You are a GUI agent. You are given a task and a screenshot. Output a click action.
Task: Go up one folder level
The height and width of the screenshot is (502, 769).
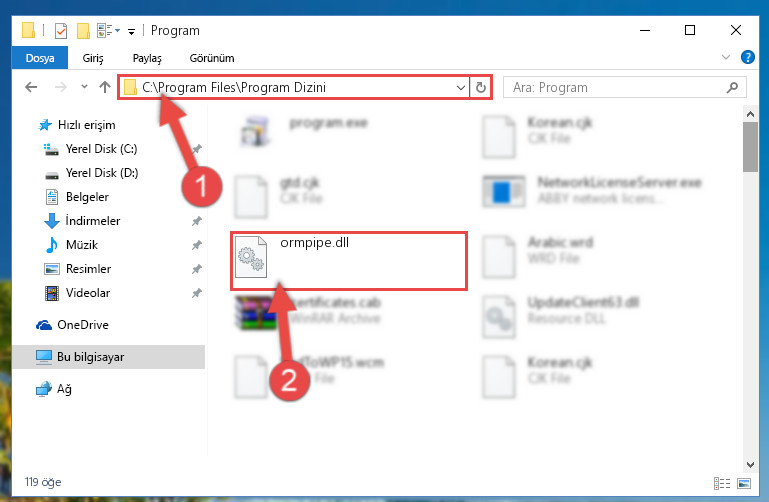pos(104,87)
